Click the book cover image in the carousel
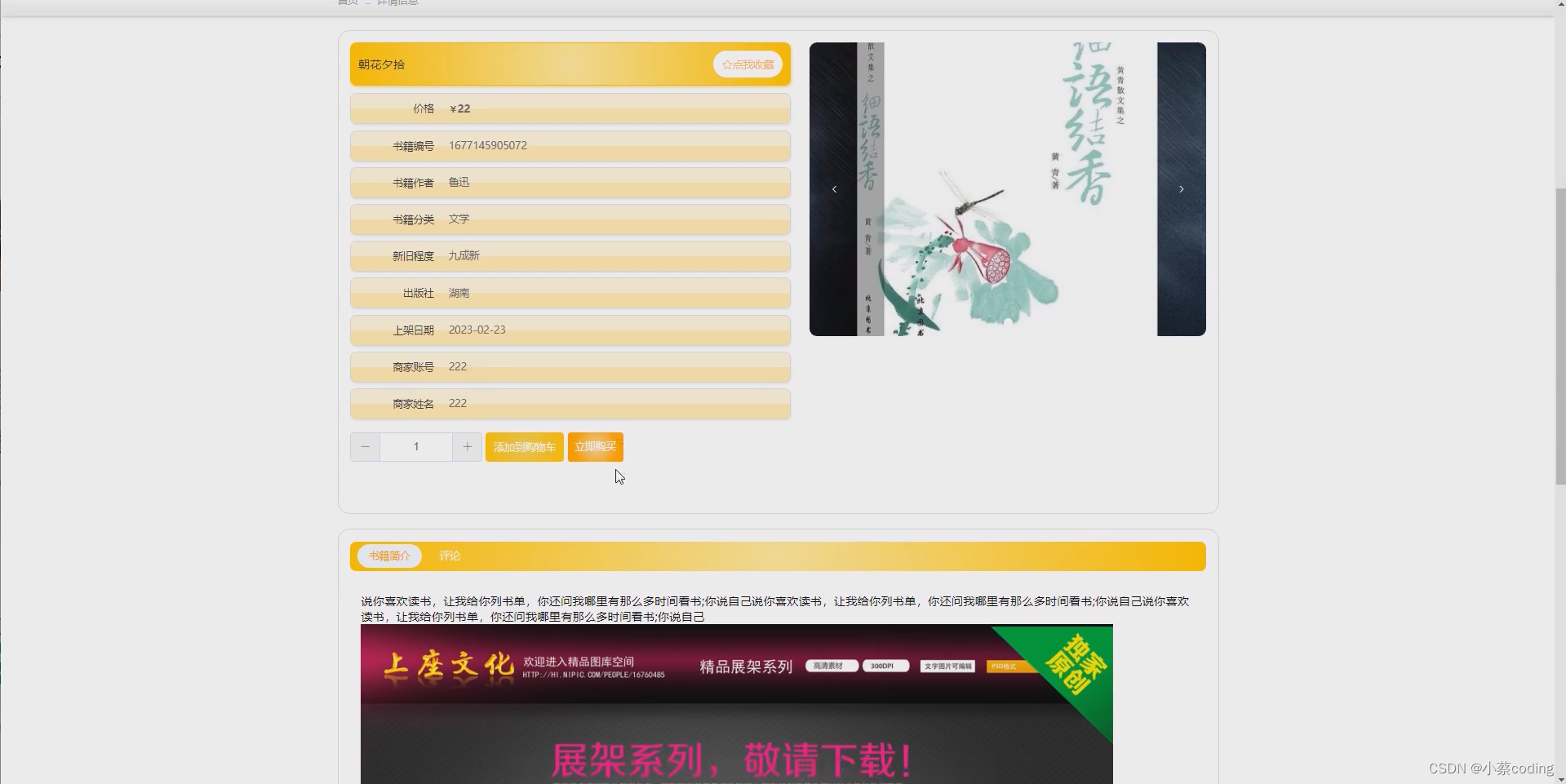This screenshot has height=784, width=1566. (x=1007, y=189)
